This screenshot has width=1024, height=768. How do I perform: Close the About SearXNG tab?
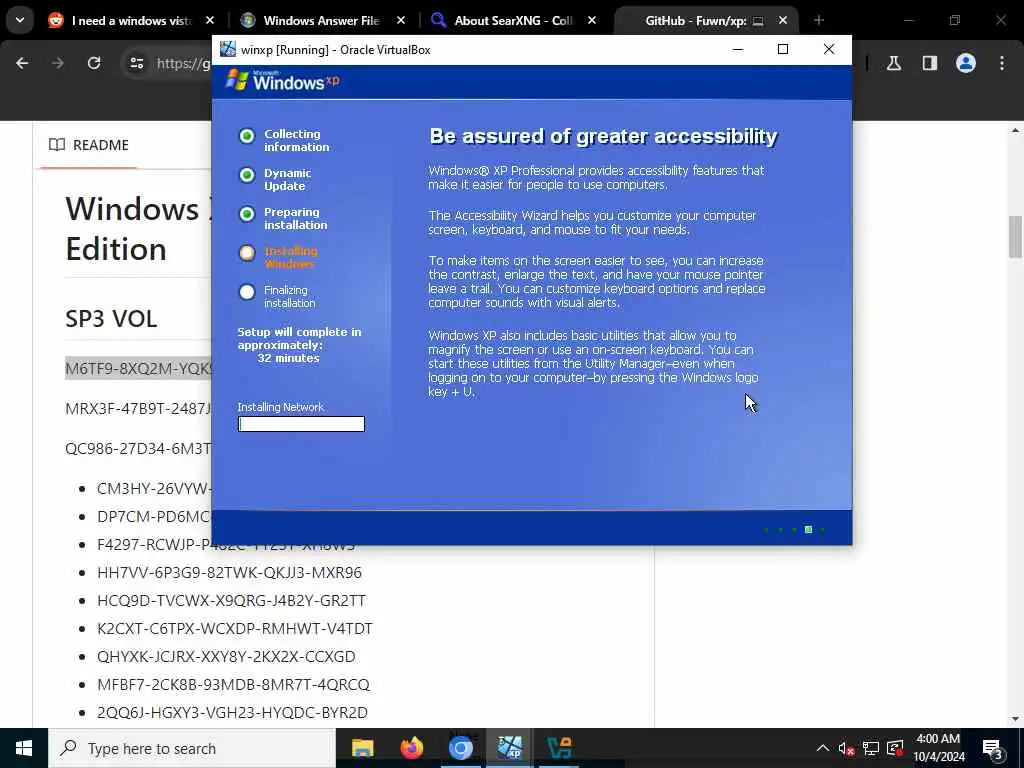point(592,20)
